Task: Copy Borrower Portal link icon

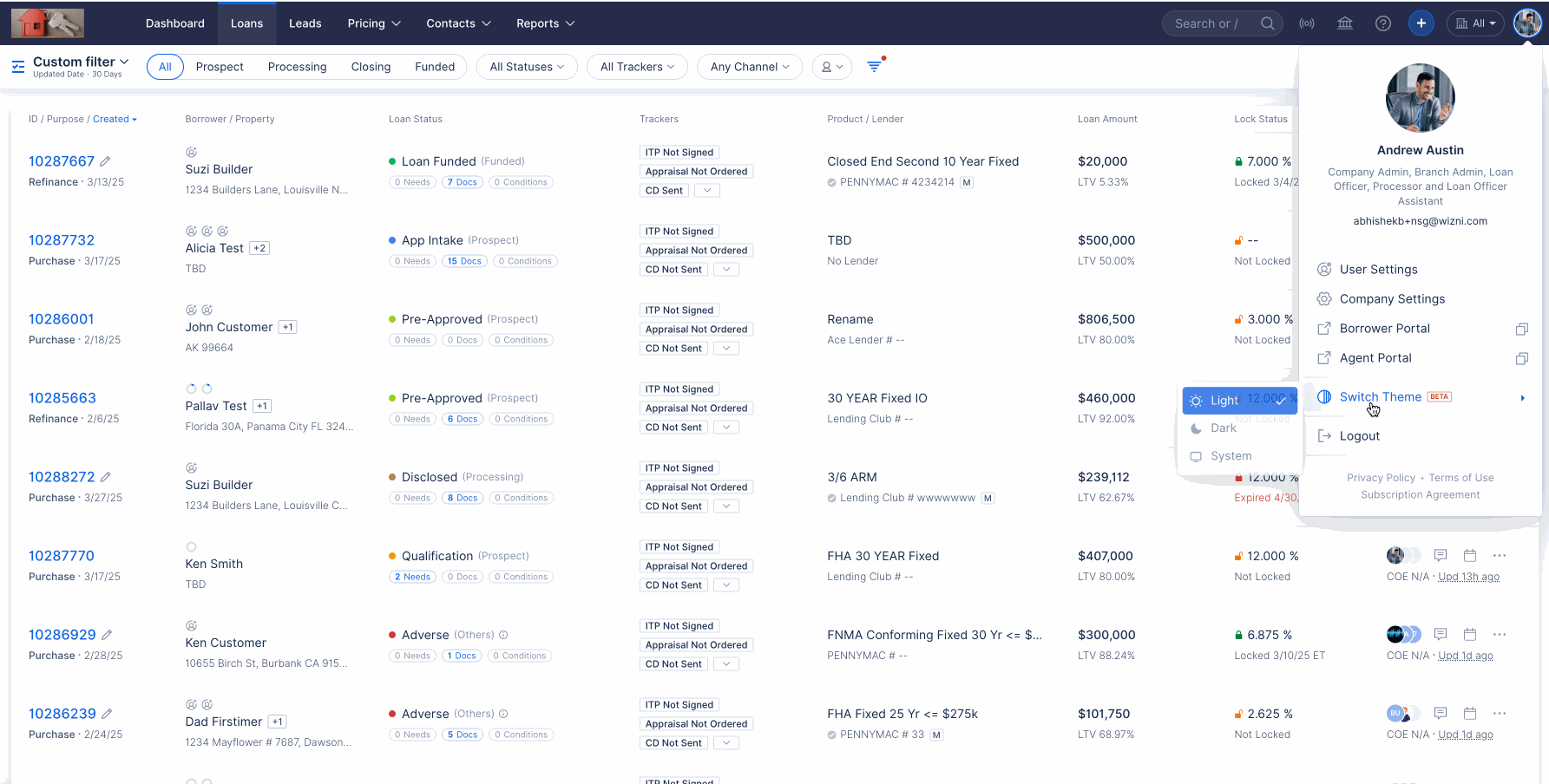Action: (1522, 329)
